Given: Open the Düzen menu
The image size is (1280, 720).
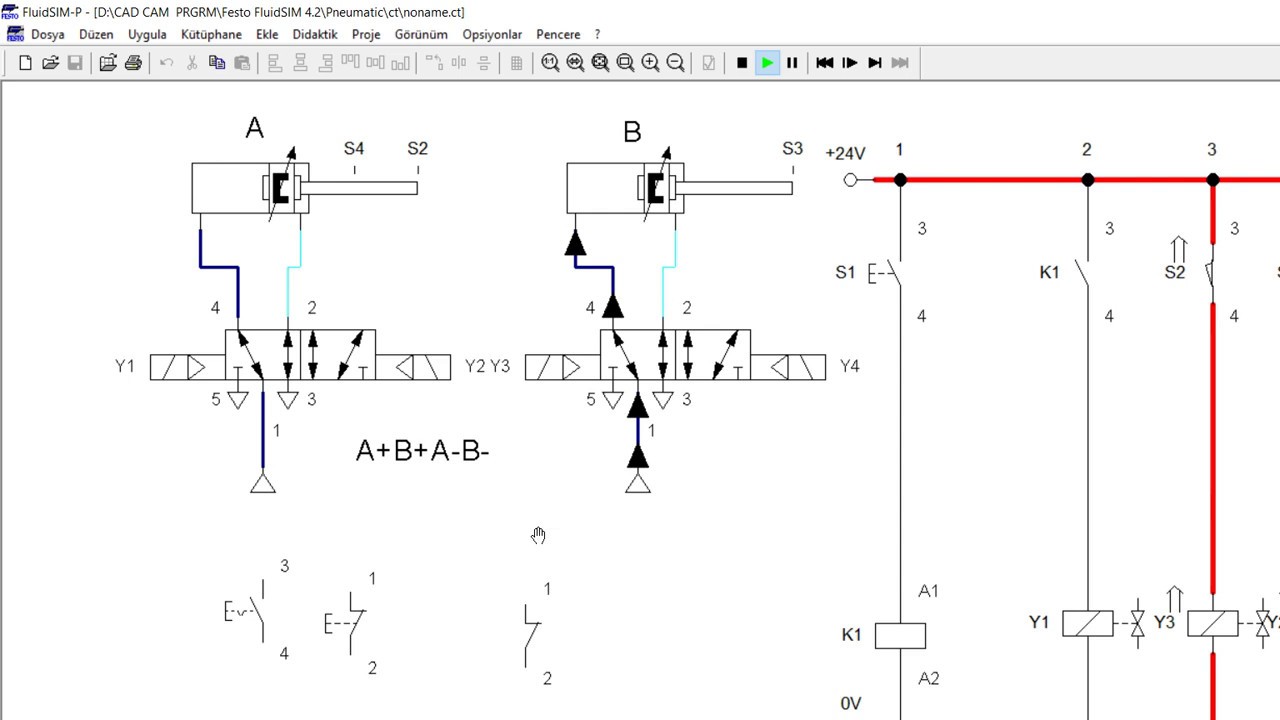Looking at the screenshot, I should point(96,34).
